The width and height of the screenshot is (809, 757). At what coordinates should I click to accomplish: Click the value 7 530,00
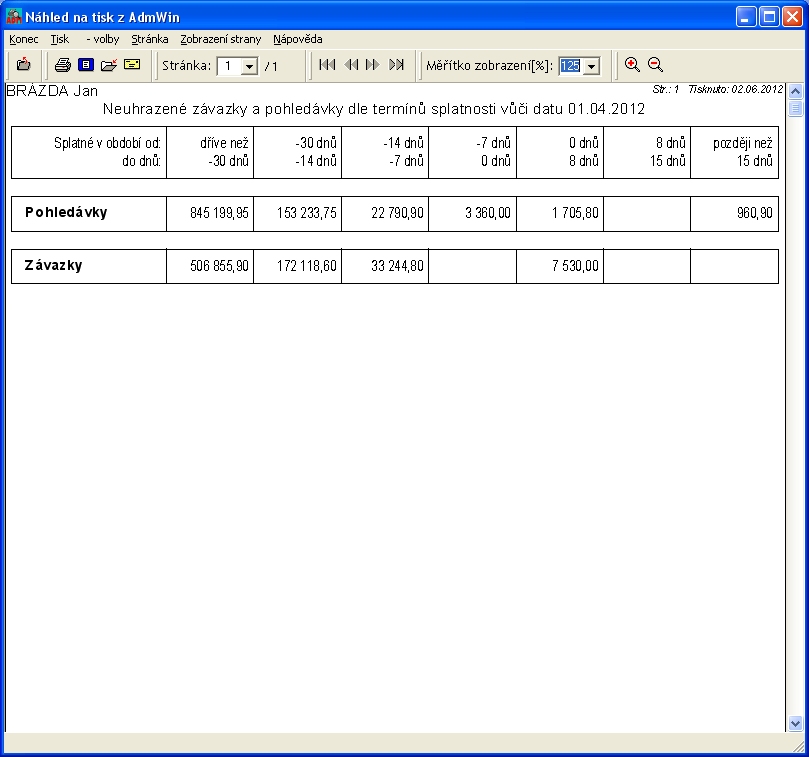coord(575,266)
